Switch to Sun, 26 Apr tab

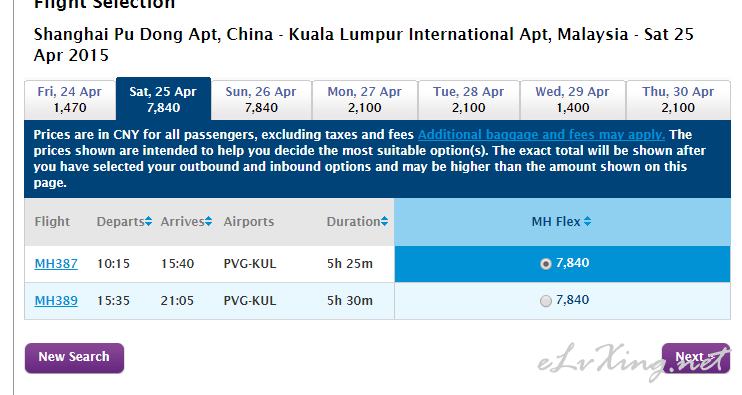coord(261,99)
